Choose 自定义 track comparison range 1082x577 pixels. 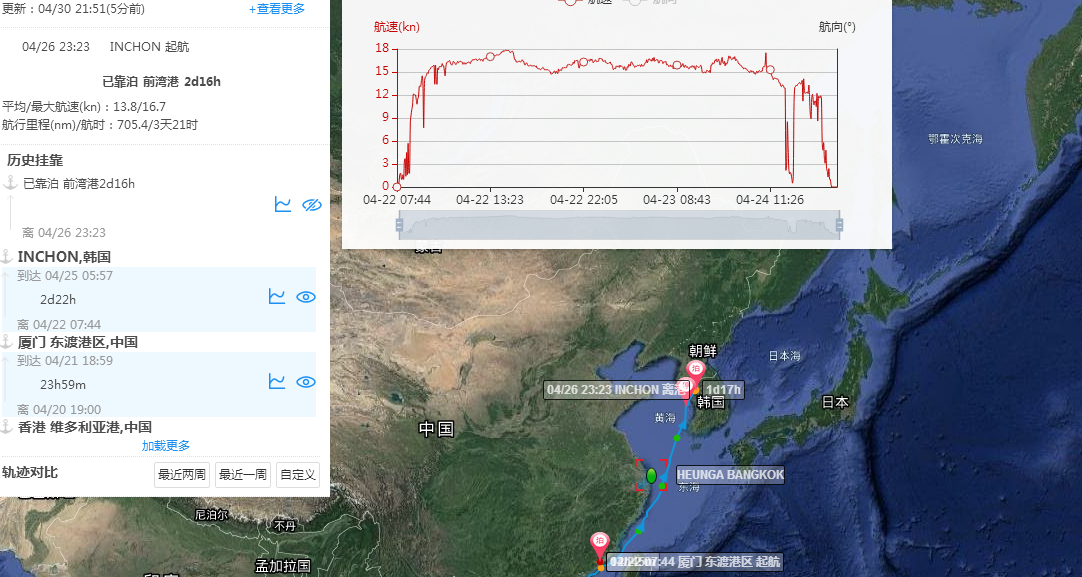click(x=298, y=475)
